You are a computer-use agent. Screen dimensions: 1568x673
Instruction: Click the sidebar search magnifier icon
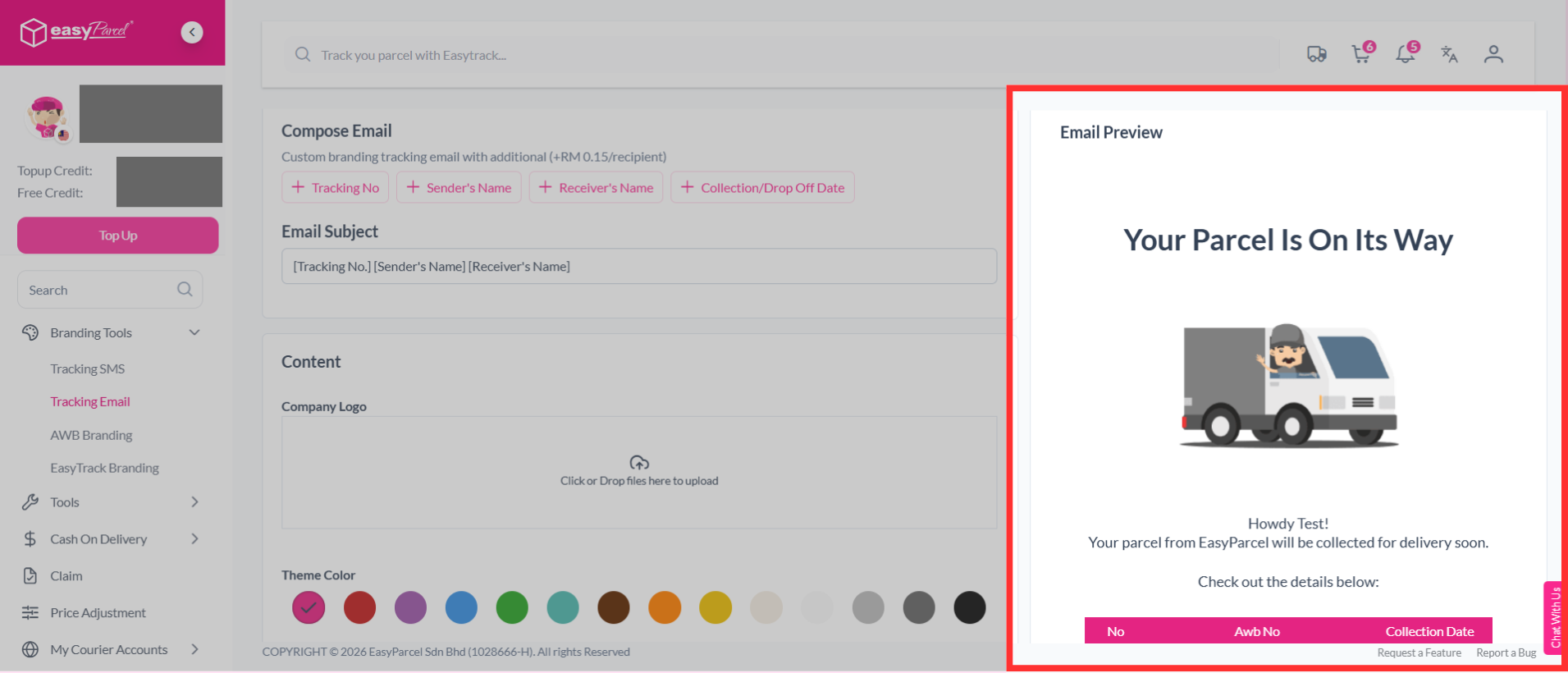(185, 290)
